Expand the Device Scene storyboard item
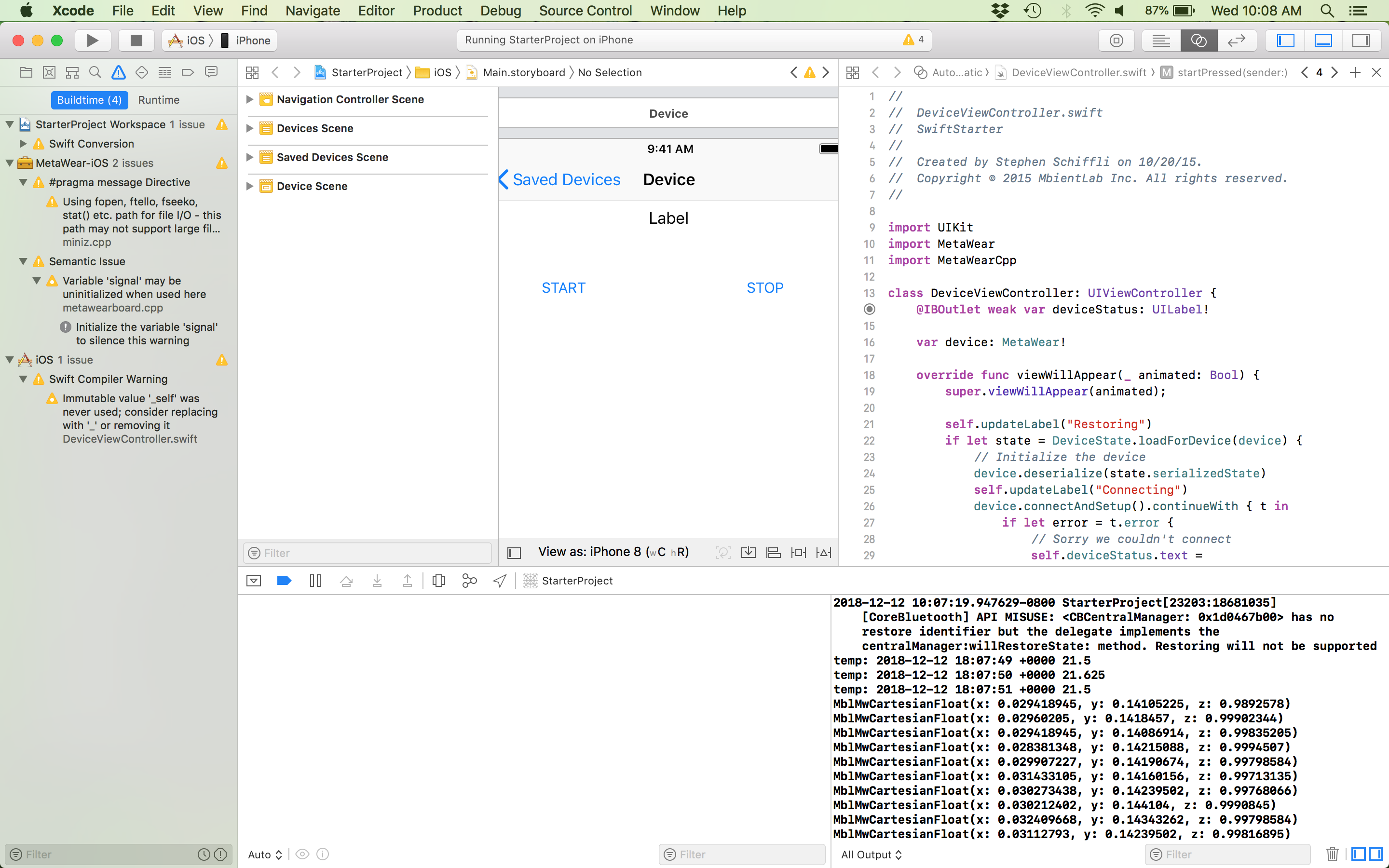Viewport: 1389px width, 868px height. 249,186
